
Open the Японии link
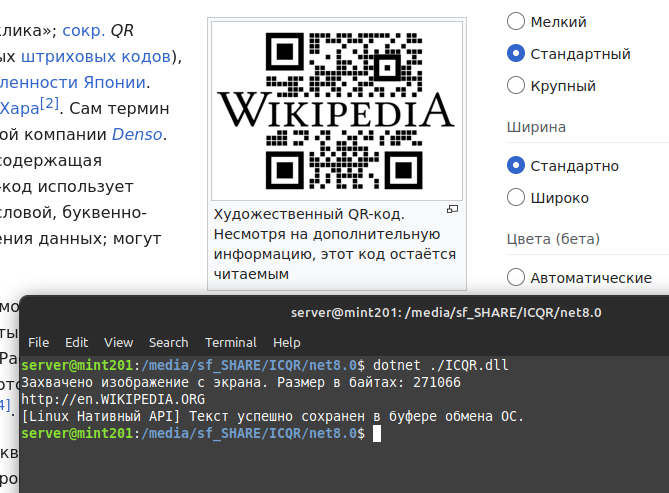tap(114, 82)
